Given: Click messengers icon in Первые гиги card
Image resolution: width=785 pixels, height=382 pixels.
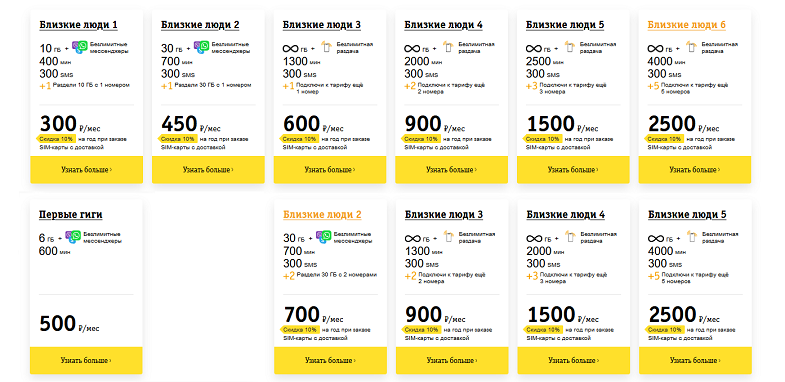Looking at the screenshot, I should pos(74,237).
